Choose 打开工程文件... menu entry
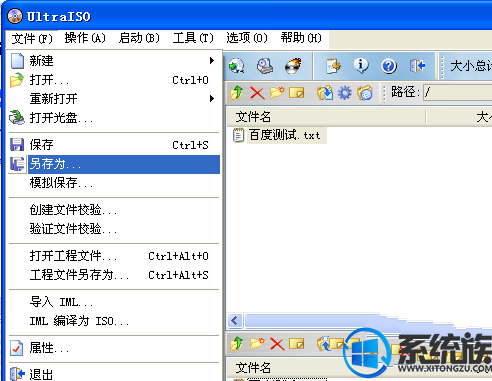 pyautogui.click(x=114, y=256)
